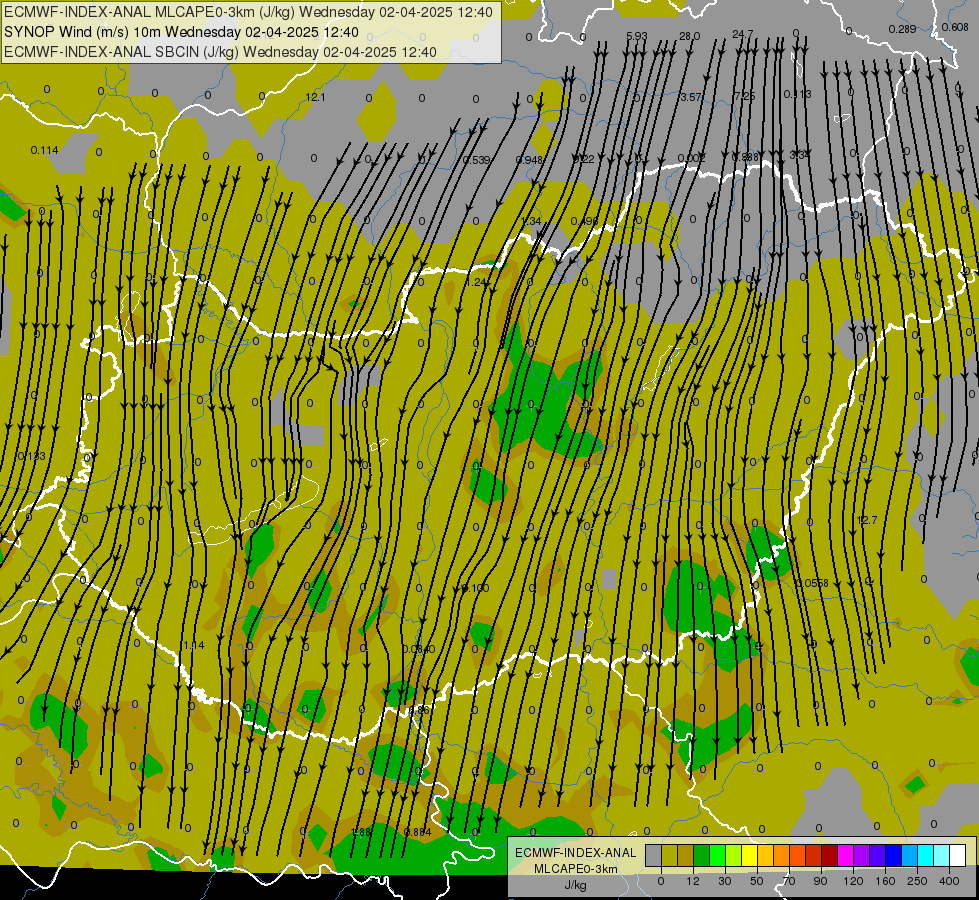
Task: Click the legend label 'MLCAPE0-3km'
Action: pos(575,869)
